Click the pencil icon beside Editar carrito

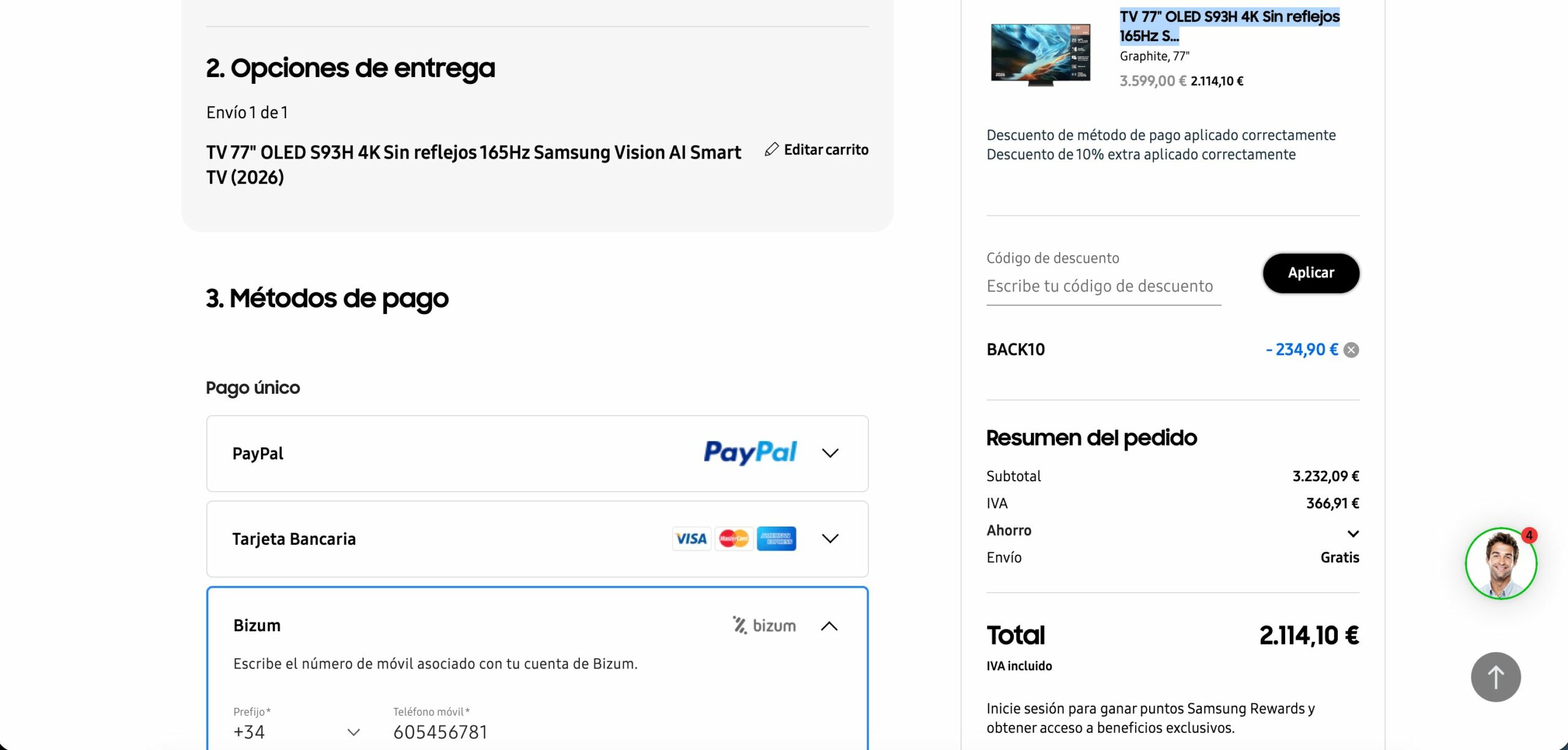[x=772, y=149]
